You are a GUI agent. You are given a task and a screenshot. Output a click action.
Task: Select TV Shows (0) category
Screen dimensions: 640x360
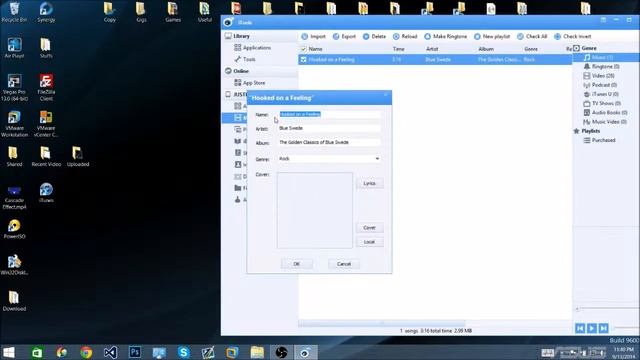click(x=602, y=103)
